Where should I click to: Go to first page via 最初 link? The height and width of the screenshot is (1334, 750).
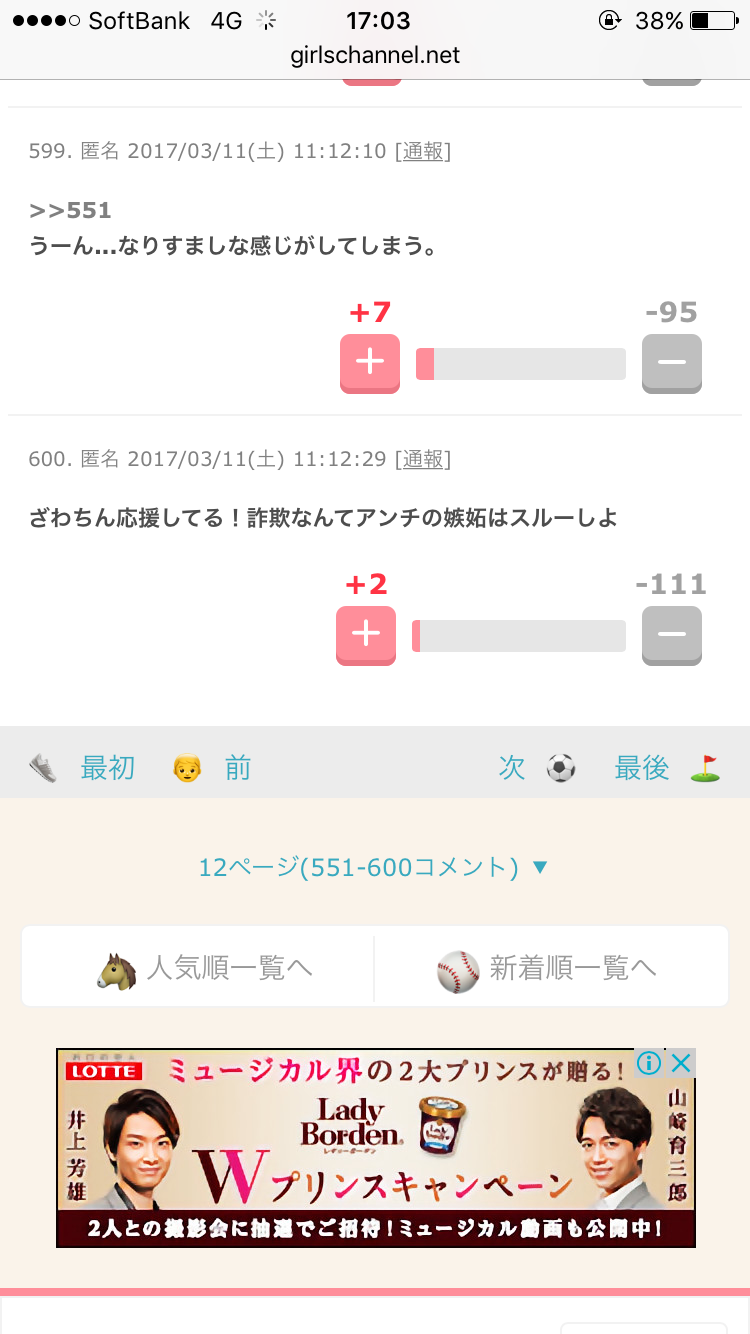[108, 769]
